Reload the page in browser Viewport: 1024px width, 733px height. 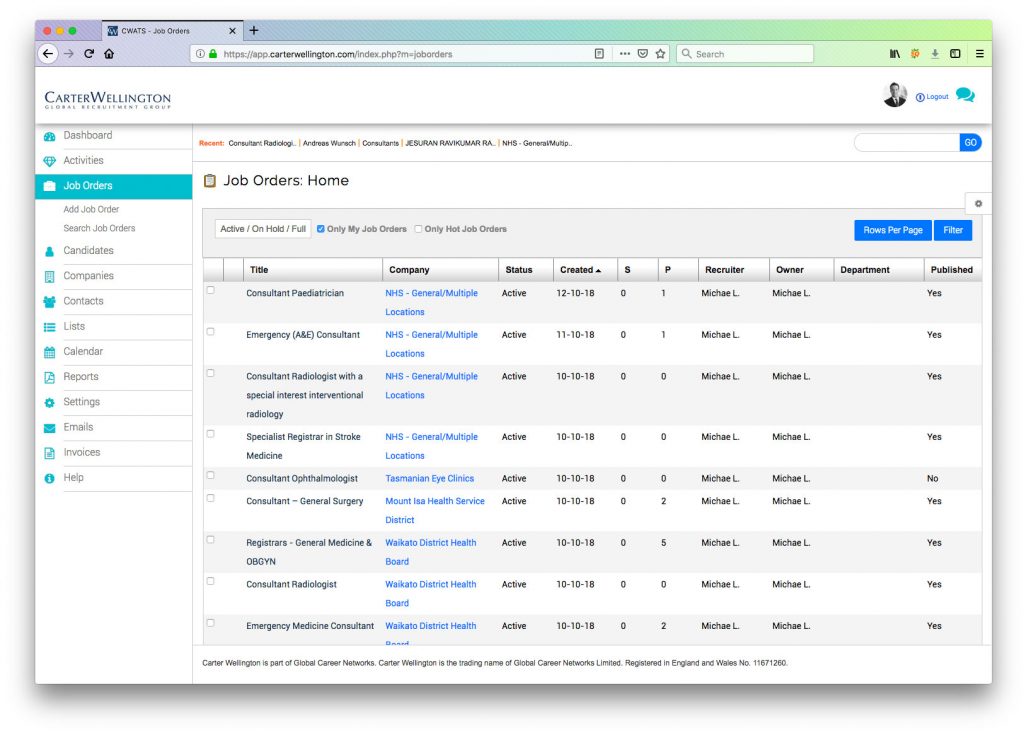89,54
